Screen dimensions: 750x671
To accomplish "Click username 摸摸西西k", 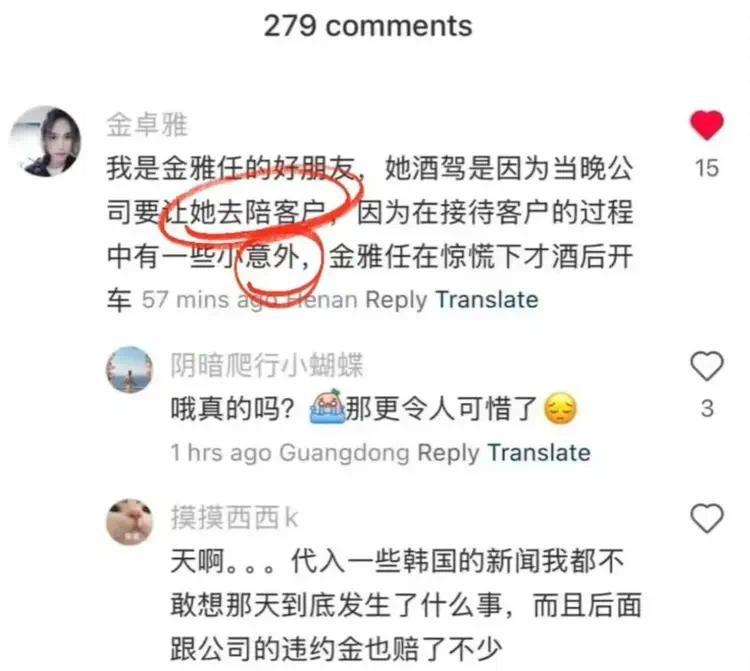I will pyautogui.click(x=234, y=518).
